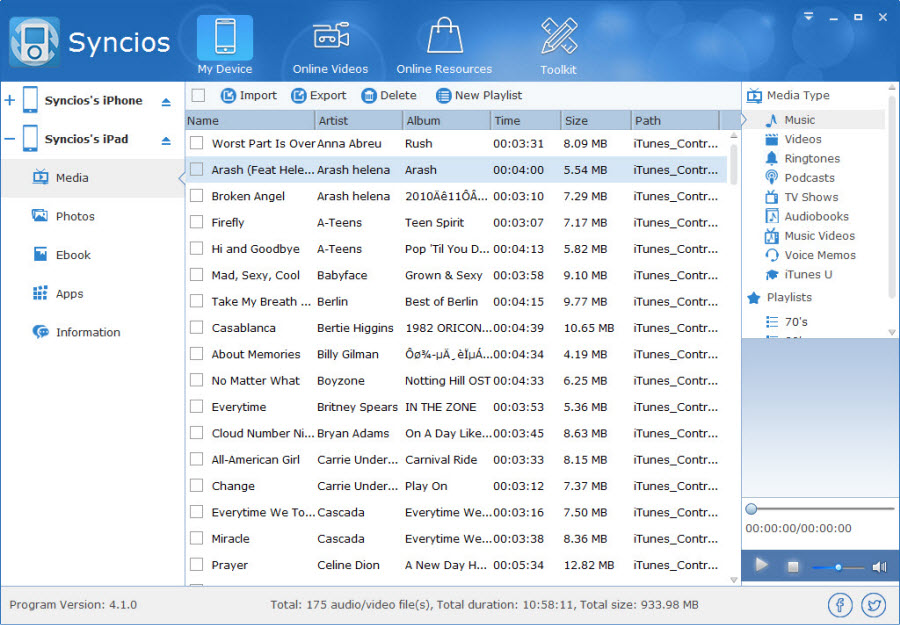Click the Import button
Image resolution: width=900 pixels, height=625 pixels.
click(249, 96)
